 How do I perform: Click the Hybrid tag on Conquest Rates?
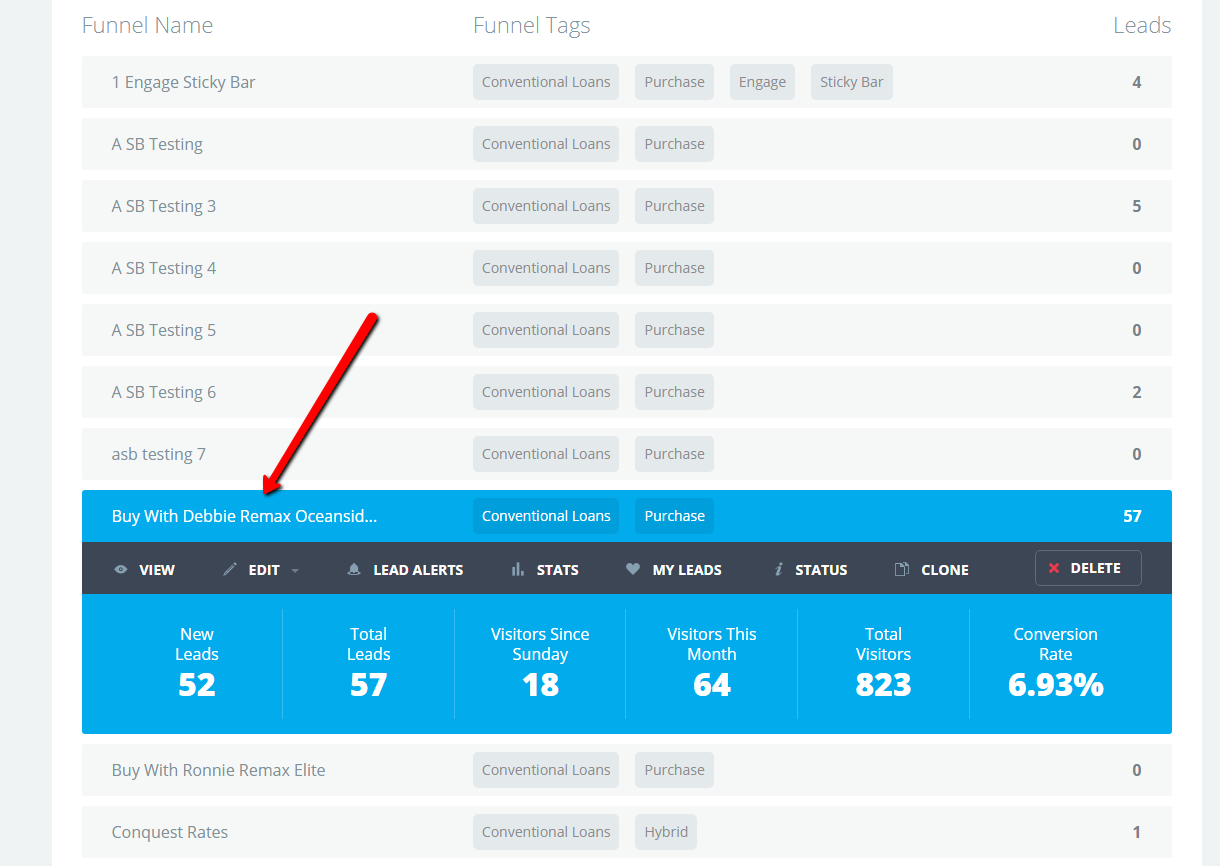click(x=666, y=832)
